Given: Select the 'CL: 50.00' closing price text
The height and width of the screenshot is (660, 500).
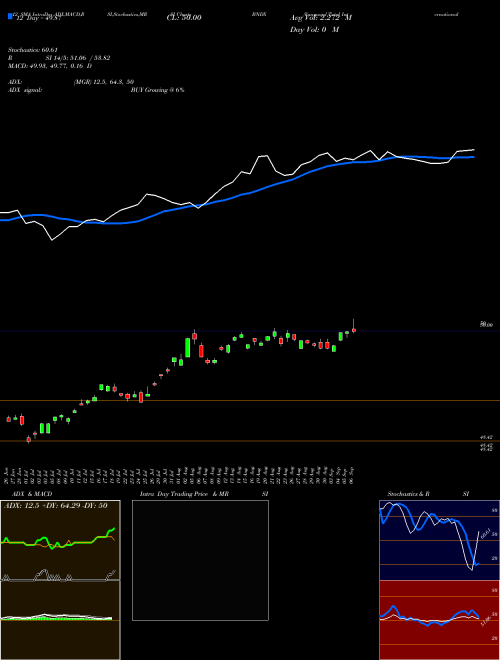Looking at the screenshot, I should (x=184, y=18).
